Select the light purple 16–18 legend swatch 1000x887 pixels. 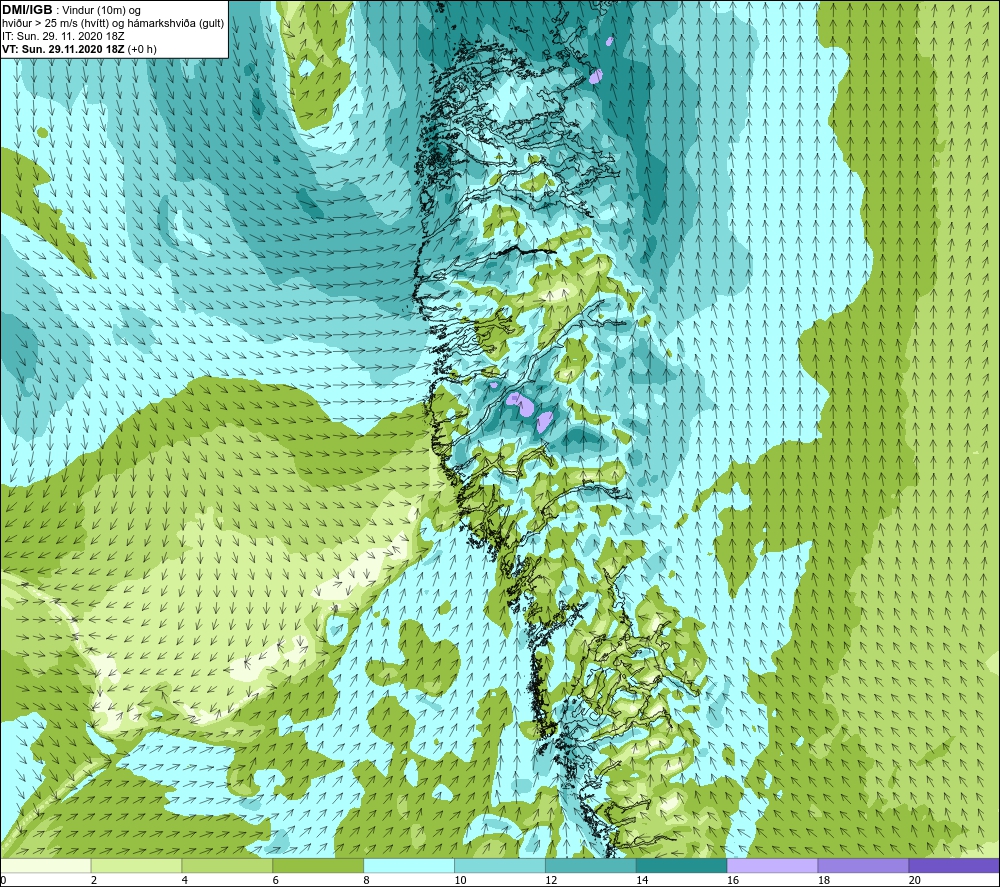coord(772,865)
